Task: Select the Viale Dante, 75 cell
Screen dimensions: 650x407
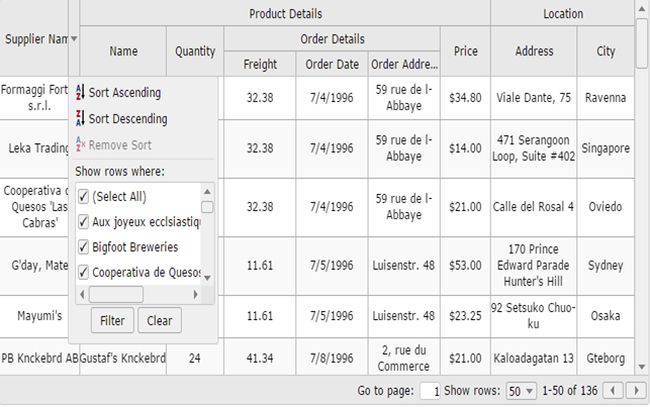Action: coord(534,98)
